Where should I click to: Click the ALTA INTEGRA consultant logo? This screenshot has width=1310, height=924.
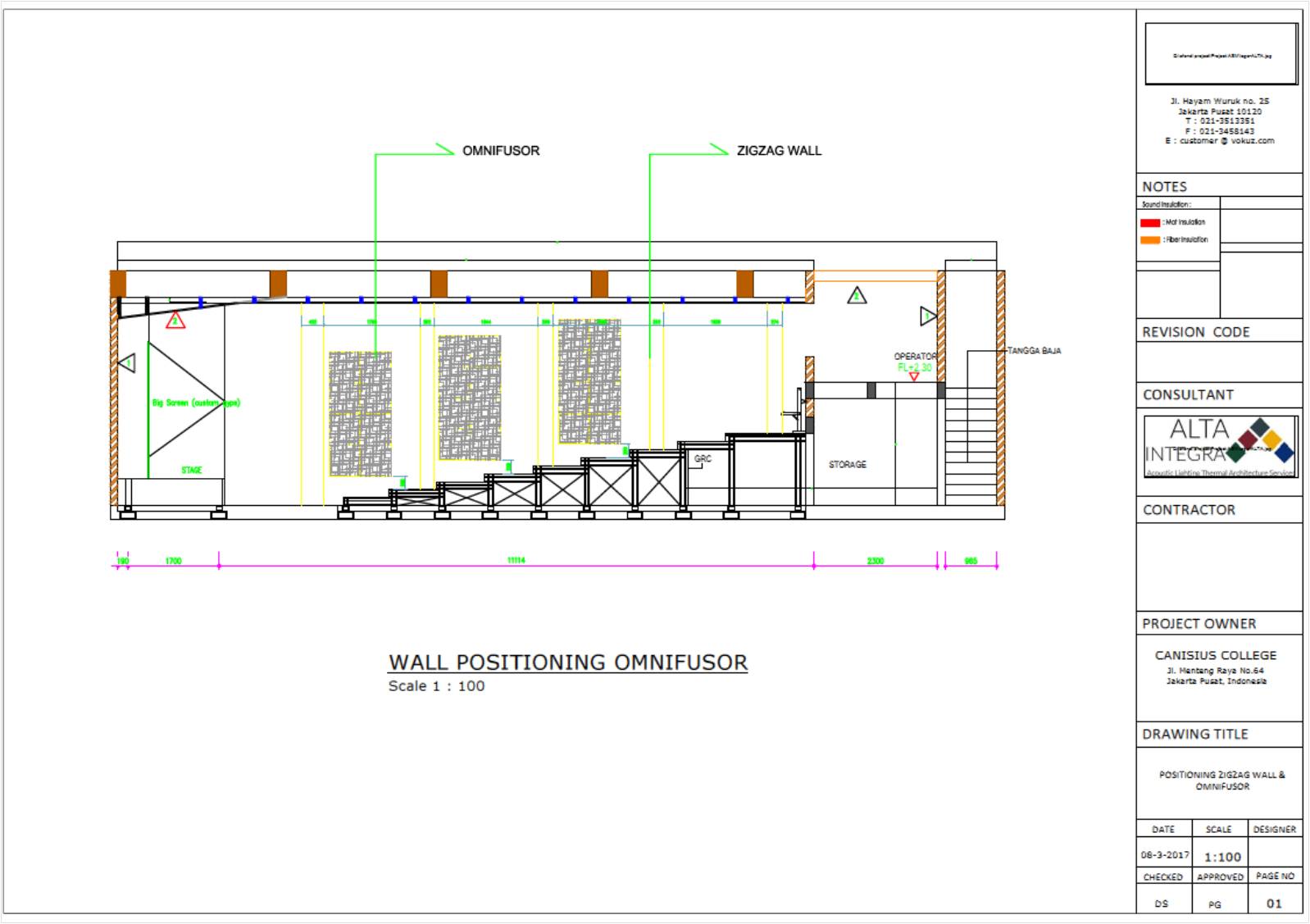click(x=1221, y=447)
